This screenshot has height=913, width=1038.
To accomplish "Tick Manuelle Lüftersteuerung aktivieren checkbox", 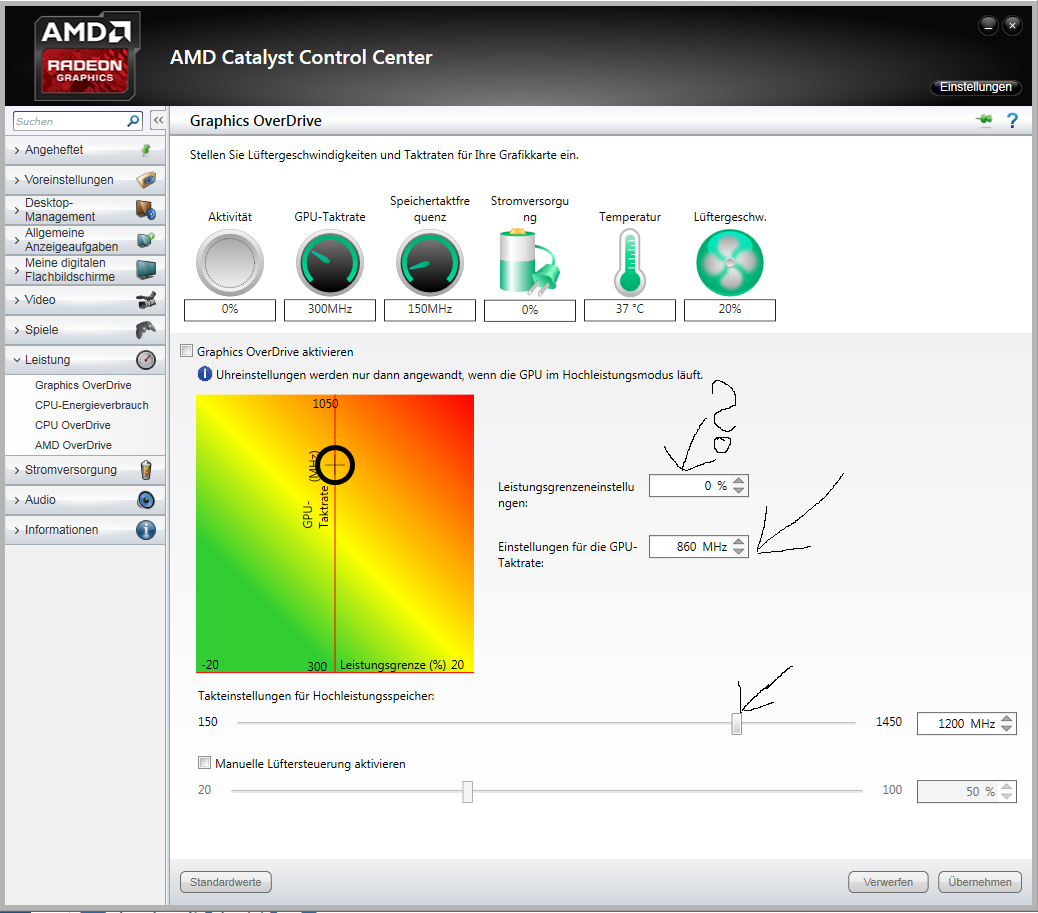I will pos(205,763).
